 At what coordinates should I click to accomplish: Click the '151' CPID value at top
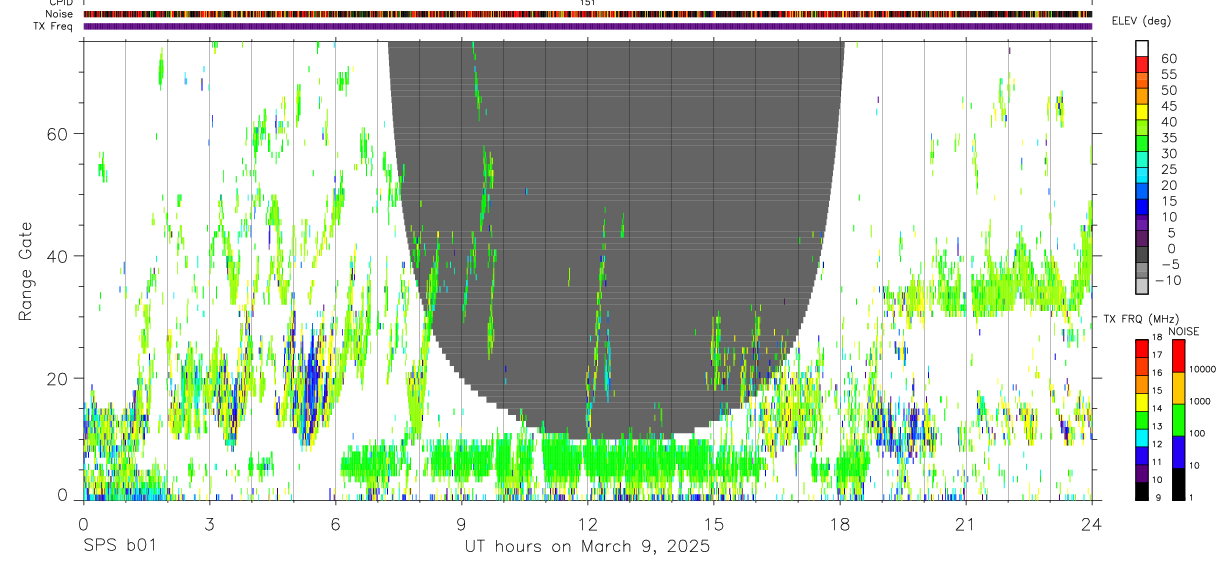588,3
